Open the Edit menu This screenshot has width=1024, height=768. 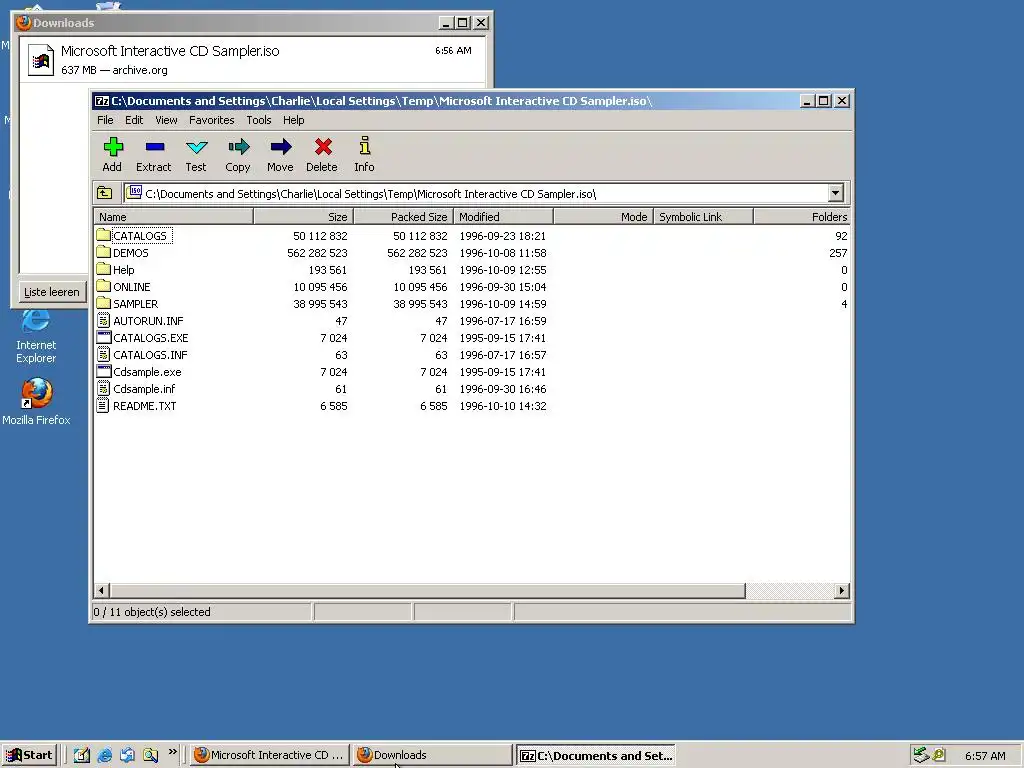[x=134, y=120]
